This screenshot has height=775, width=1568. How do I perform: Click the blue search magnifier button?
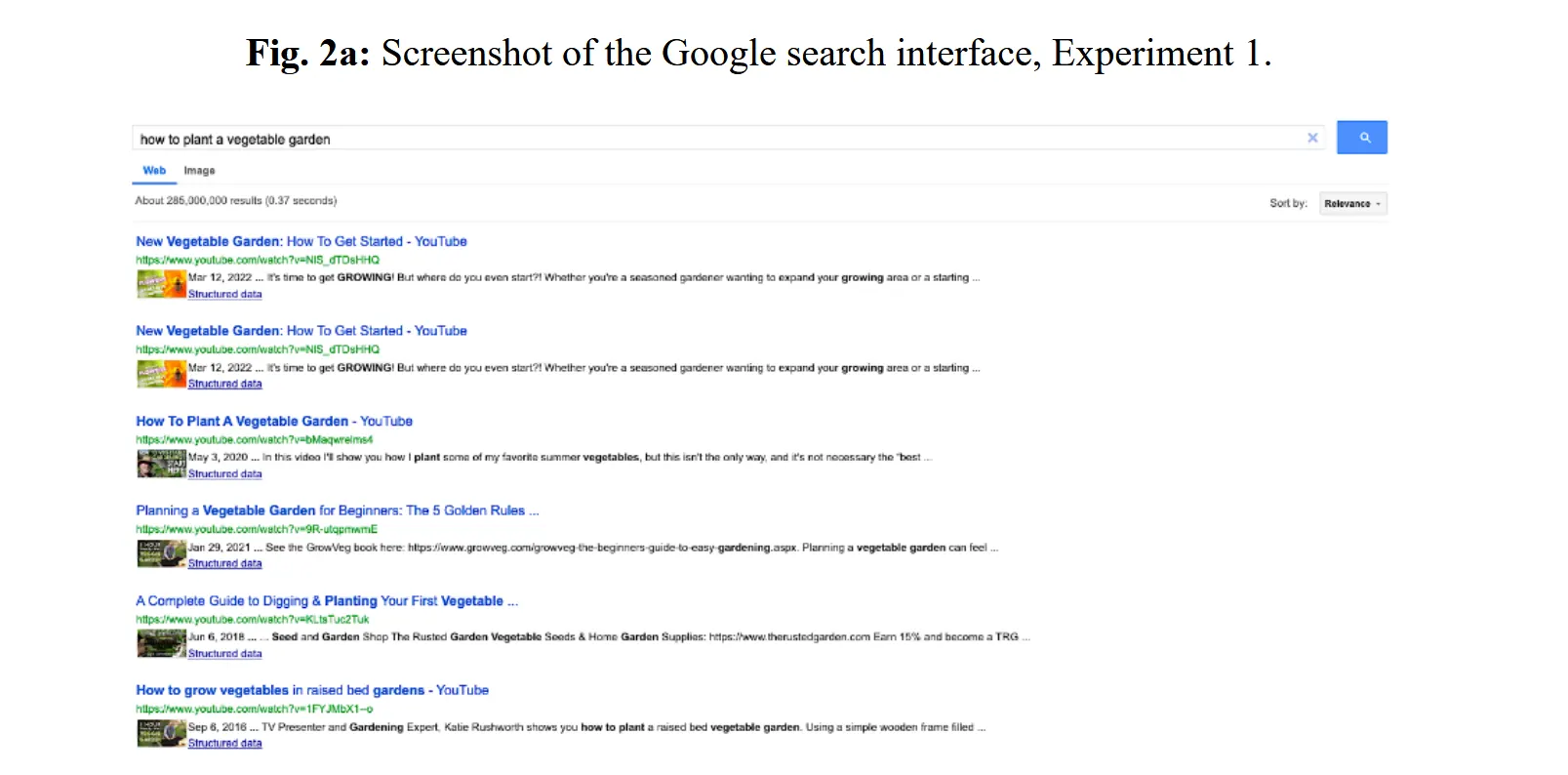[1361, 138]
